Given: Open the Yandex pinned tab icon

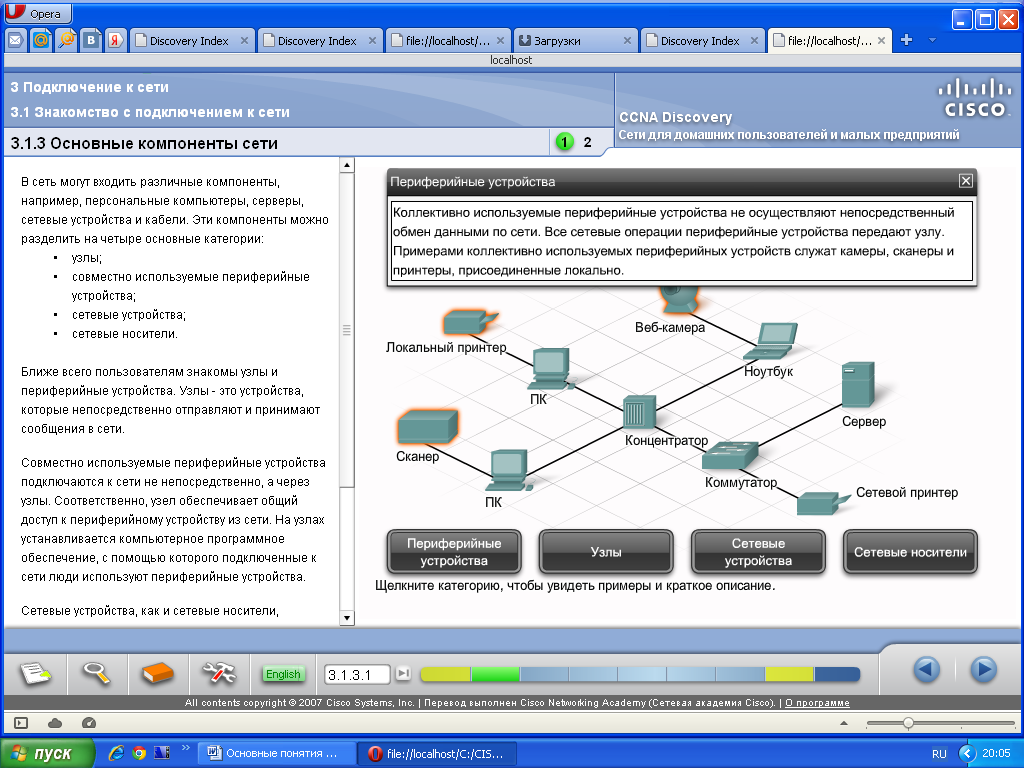Looking at the screenshot, I should 116,40.
